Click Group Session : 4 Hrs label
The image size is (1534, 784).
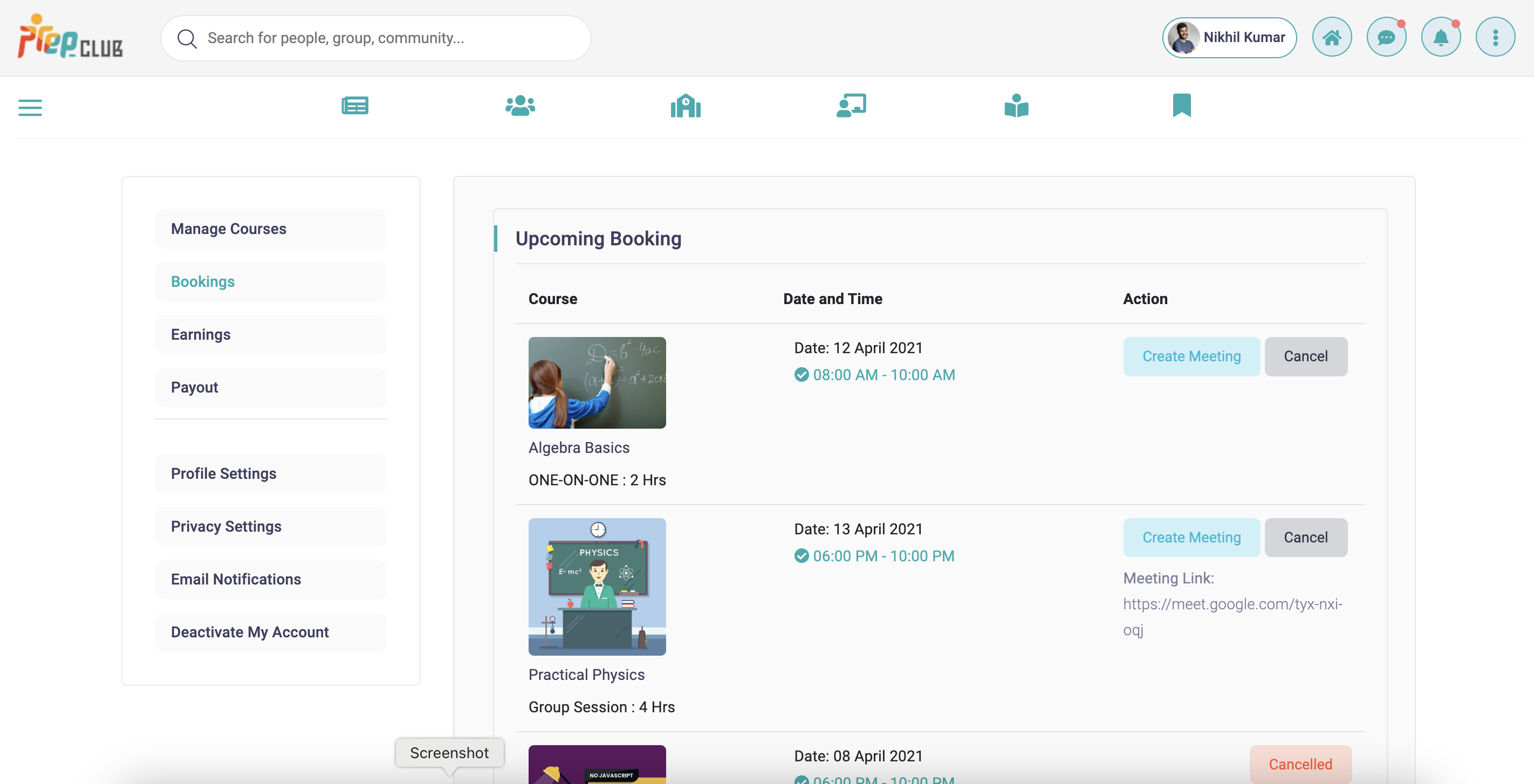coord(601,707)
